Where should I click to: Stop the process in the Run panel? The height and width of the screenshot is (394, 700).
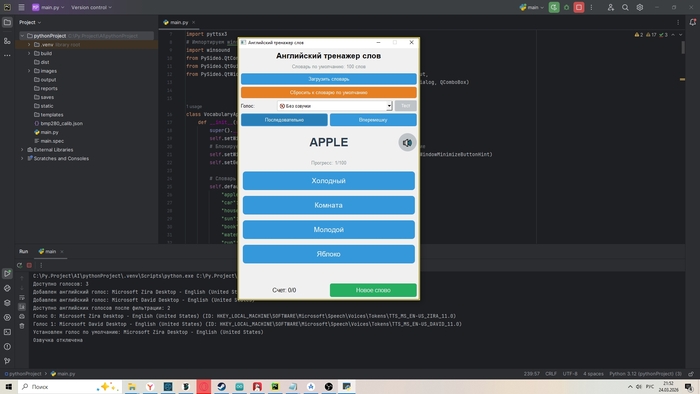[x=29, y=265]
